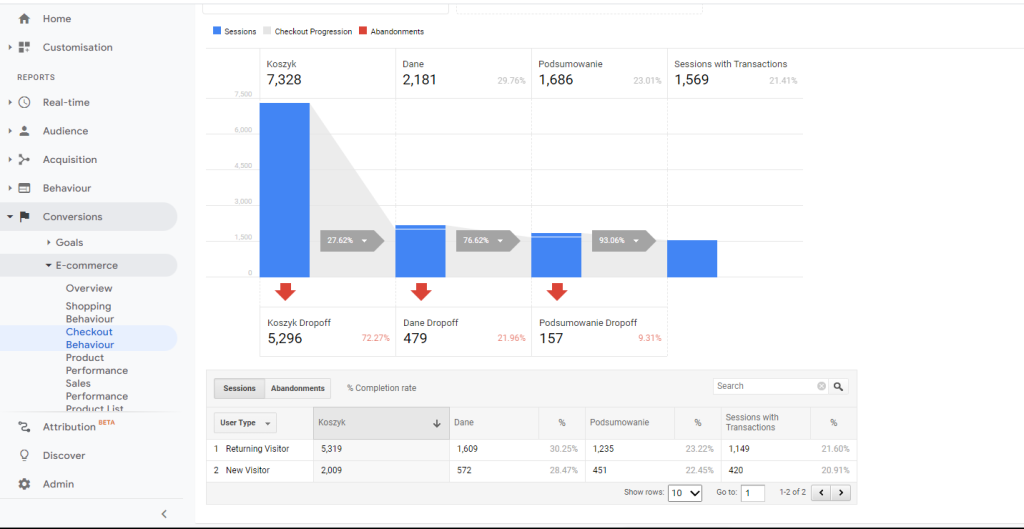Click the red Koszyk Dropoff arrow
Viewport: 1024px width, 529px height.
[x=285, y=291]
